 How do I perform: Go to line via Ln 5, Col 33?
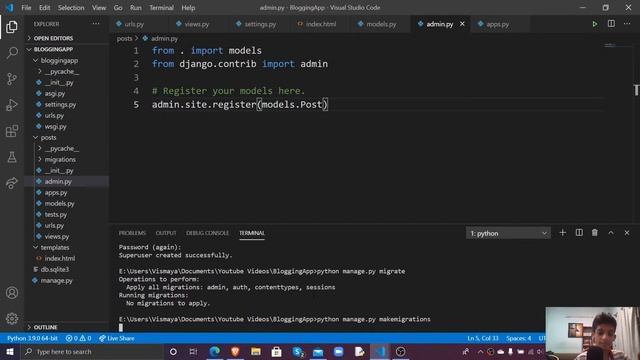click(483, 338)
